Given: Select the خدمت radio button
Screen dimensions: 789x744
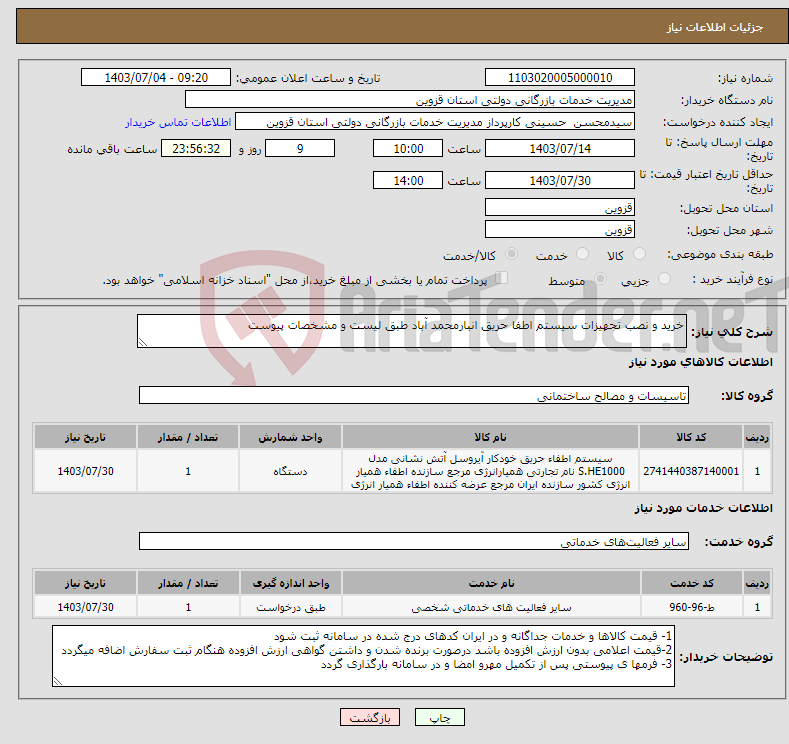Looking at the screenshot, I should coord(582,254).
